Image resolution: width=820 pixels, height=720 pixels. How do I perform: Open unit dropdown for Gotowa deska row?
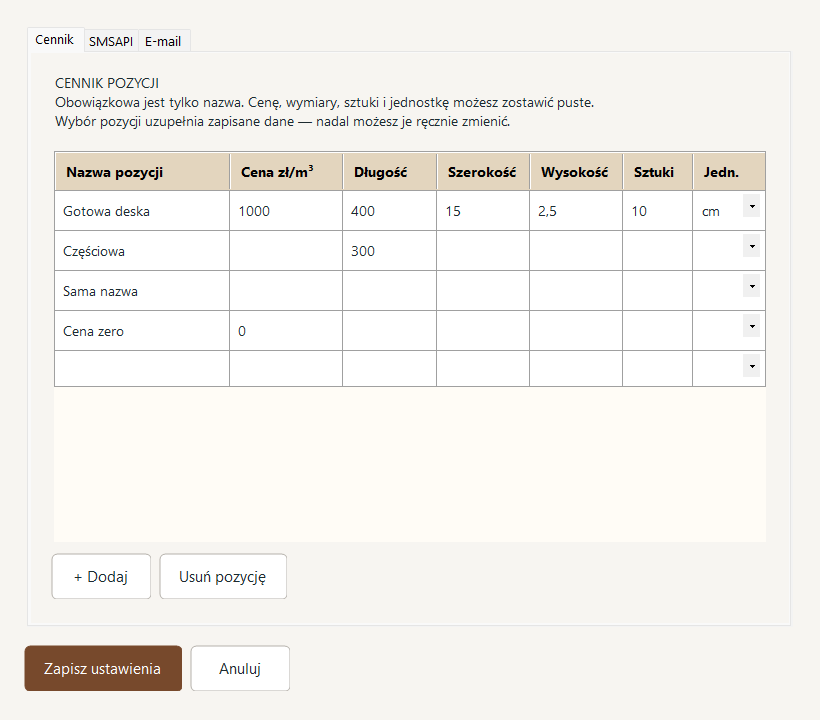(751, 207)
